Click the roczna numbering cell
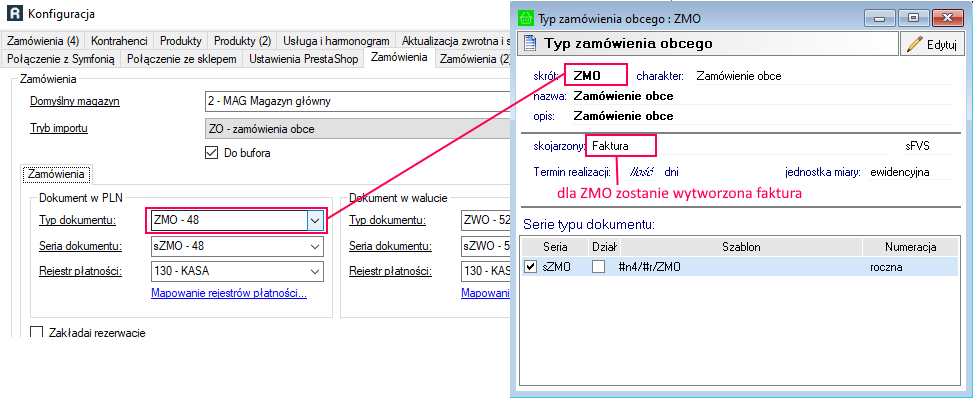This screenshot has width=973, height=398. click(886, 267)
